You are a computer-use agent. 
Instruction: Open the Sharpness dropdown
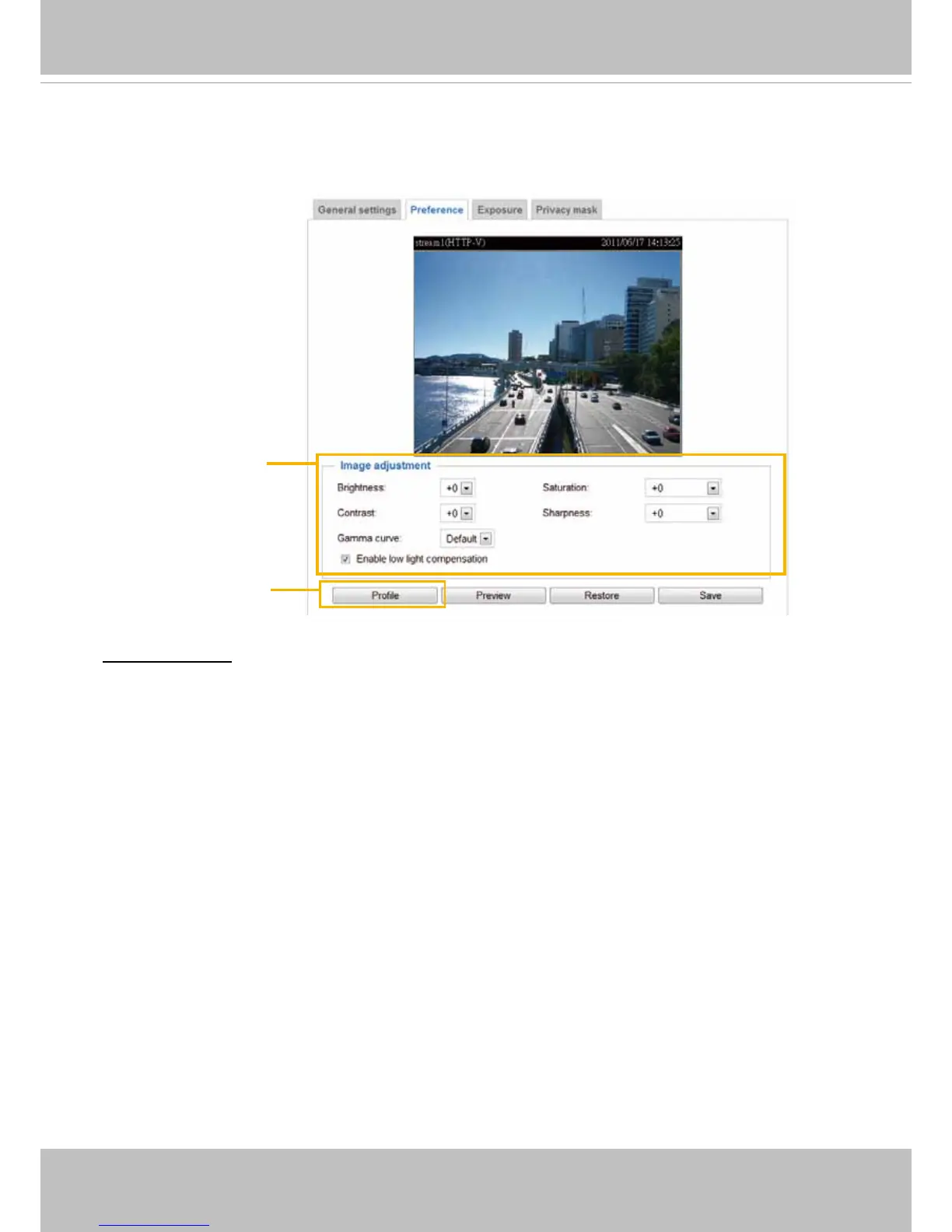(x=683, y=513)
